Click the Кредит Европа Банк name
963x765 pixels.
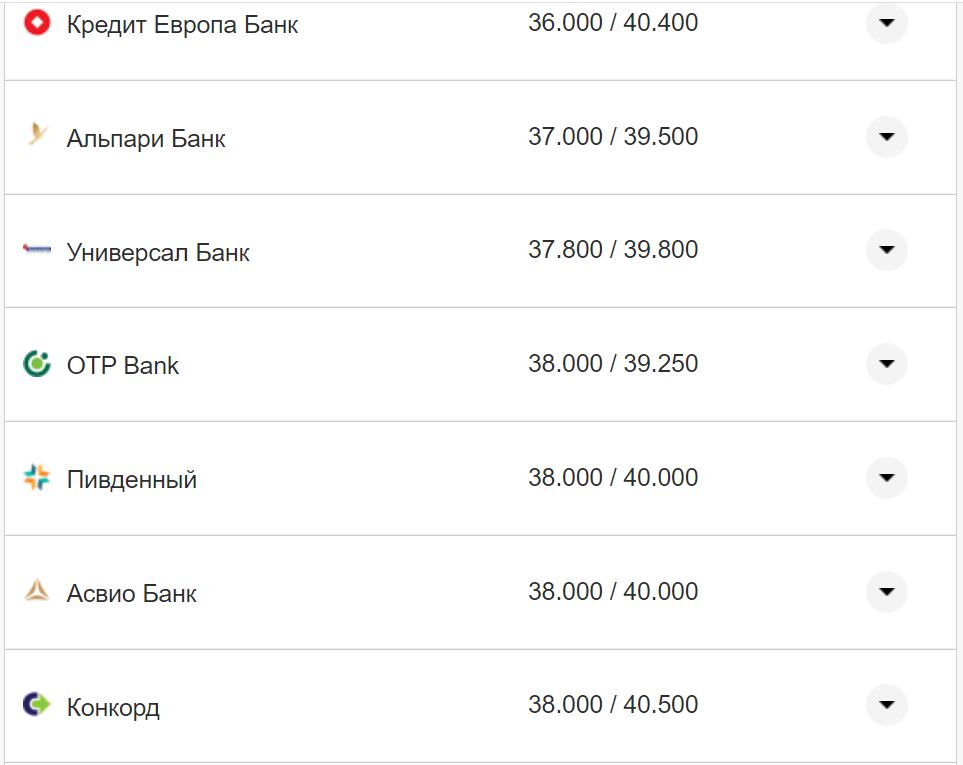click(182, 24)
